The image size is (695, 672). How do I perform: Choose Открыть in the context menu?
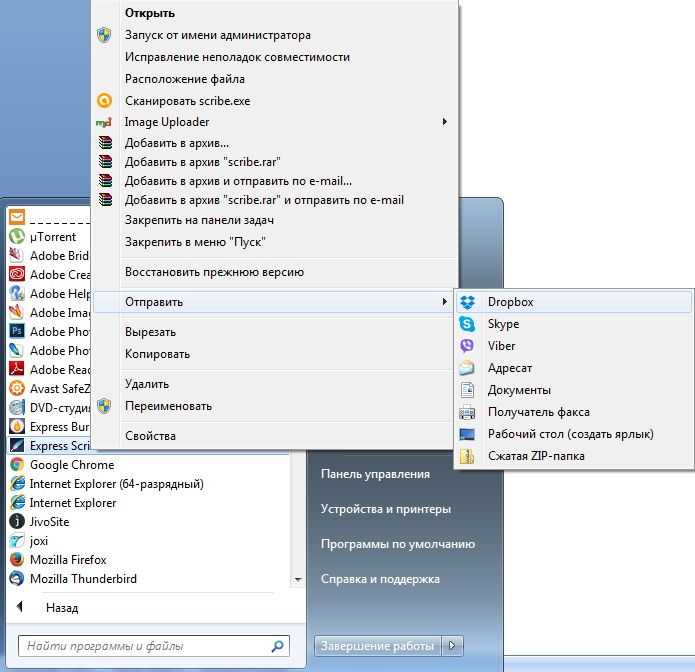pyautogui.click(x=150, y=13)
